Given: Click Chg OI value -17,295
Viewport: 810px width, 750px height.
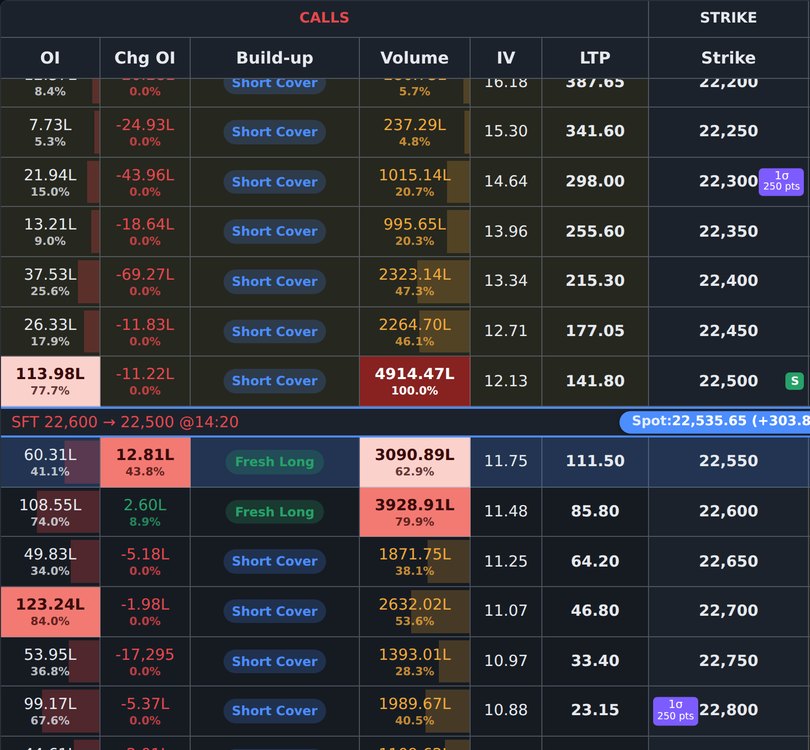Looking at the screenshot, I should coord(145,654).
